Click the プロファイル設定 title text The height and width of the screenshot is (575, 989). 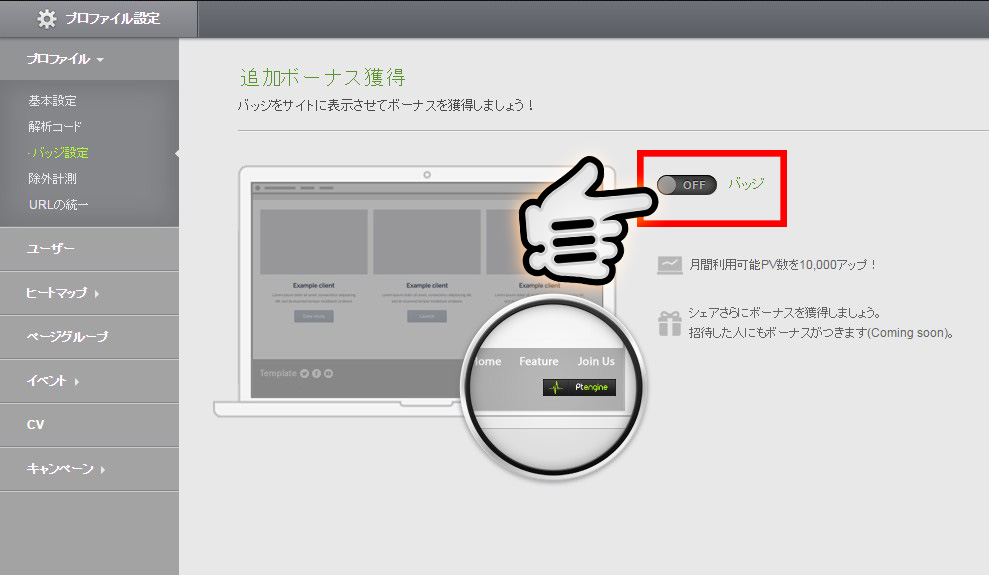click(113, 19)
